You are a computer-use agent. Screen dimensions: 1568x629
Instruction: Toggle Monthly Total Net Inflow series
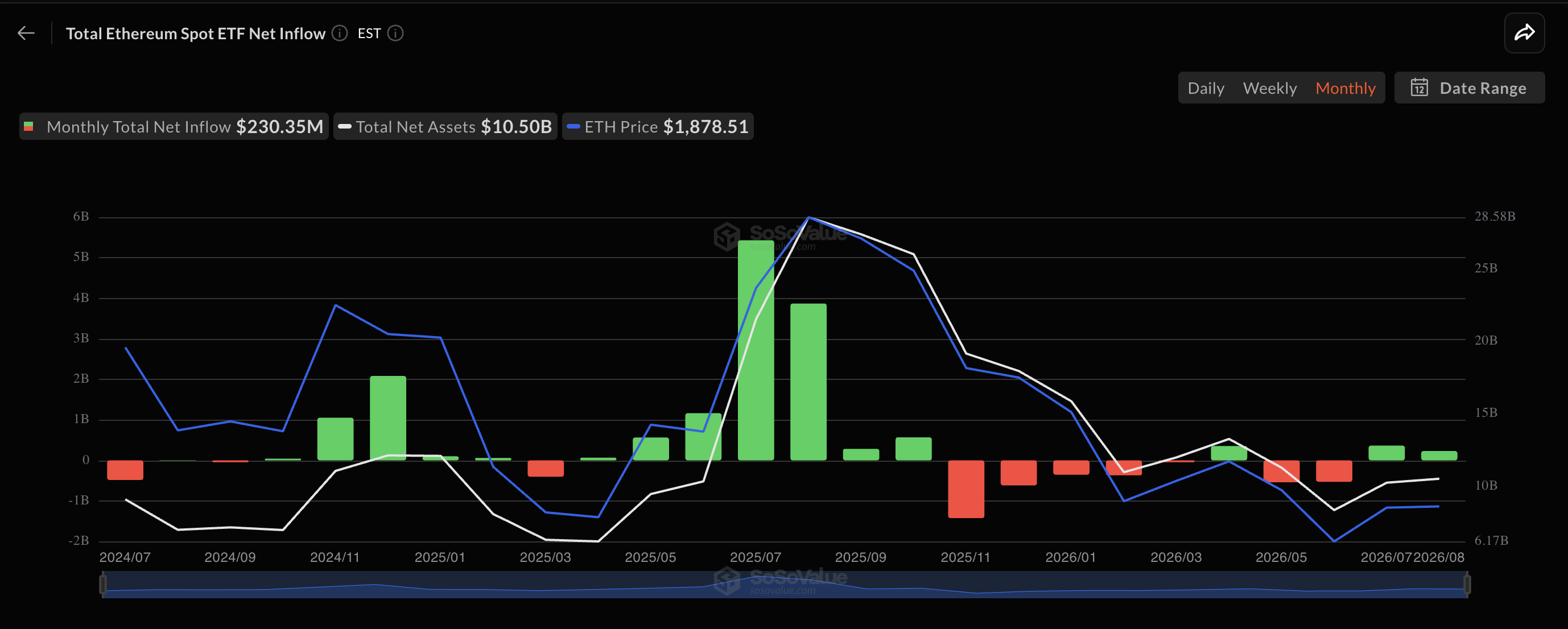tap(174, 126)
